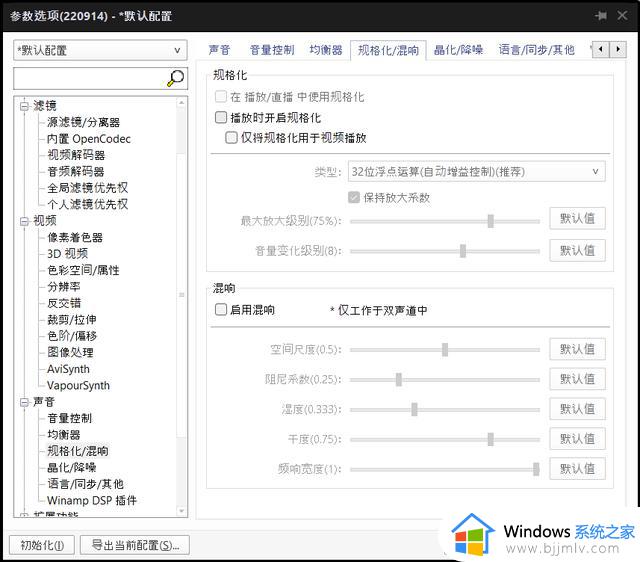The height and width of the screenshot is (562, 640).
Task: Select 均衡器 in the settings tree
Action: 64,435
